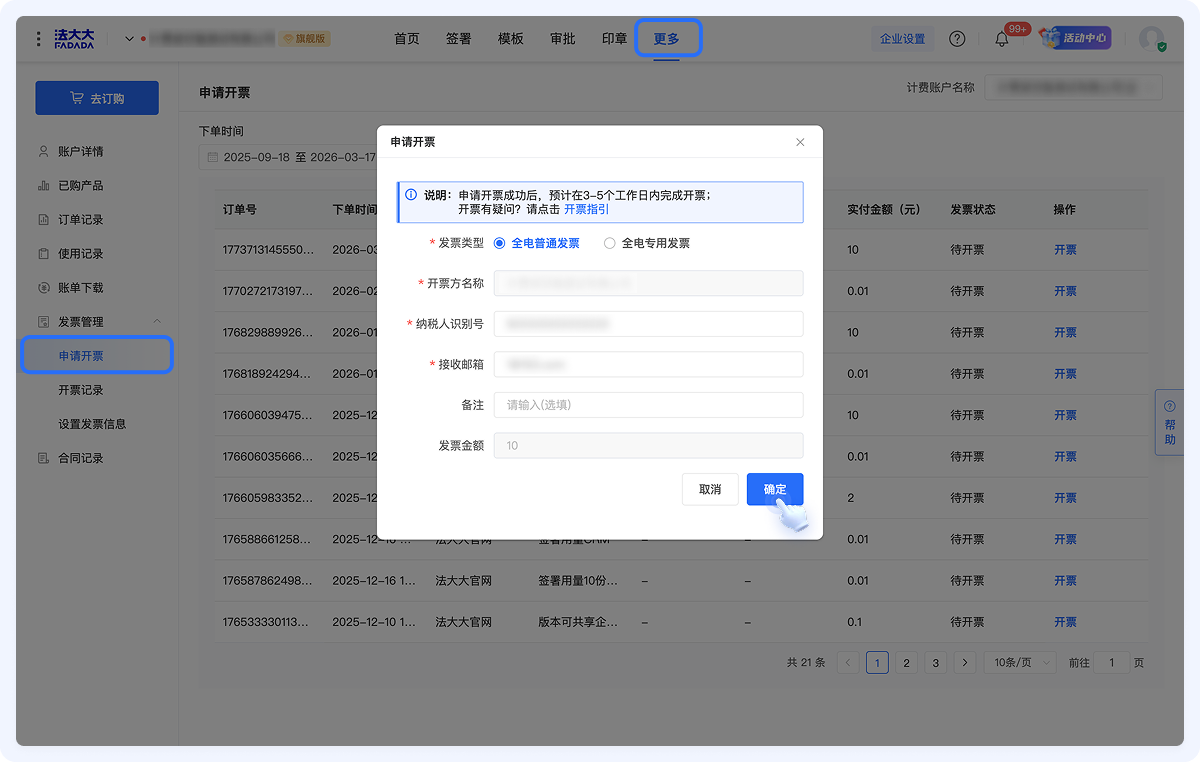Open the 10条/页 page size dropdown
The height and width of the screenshot is (762, 1200).
coord(1019,662)
